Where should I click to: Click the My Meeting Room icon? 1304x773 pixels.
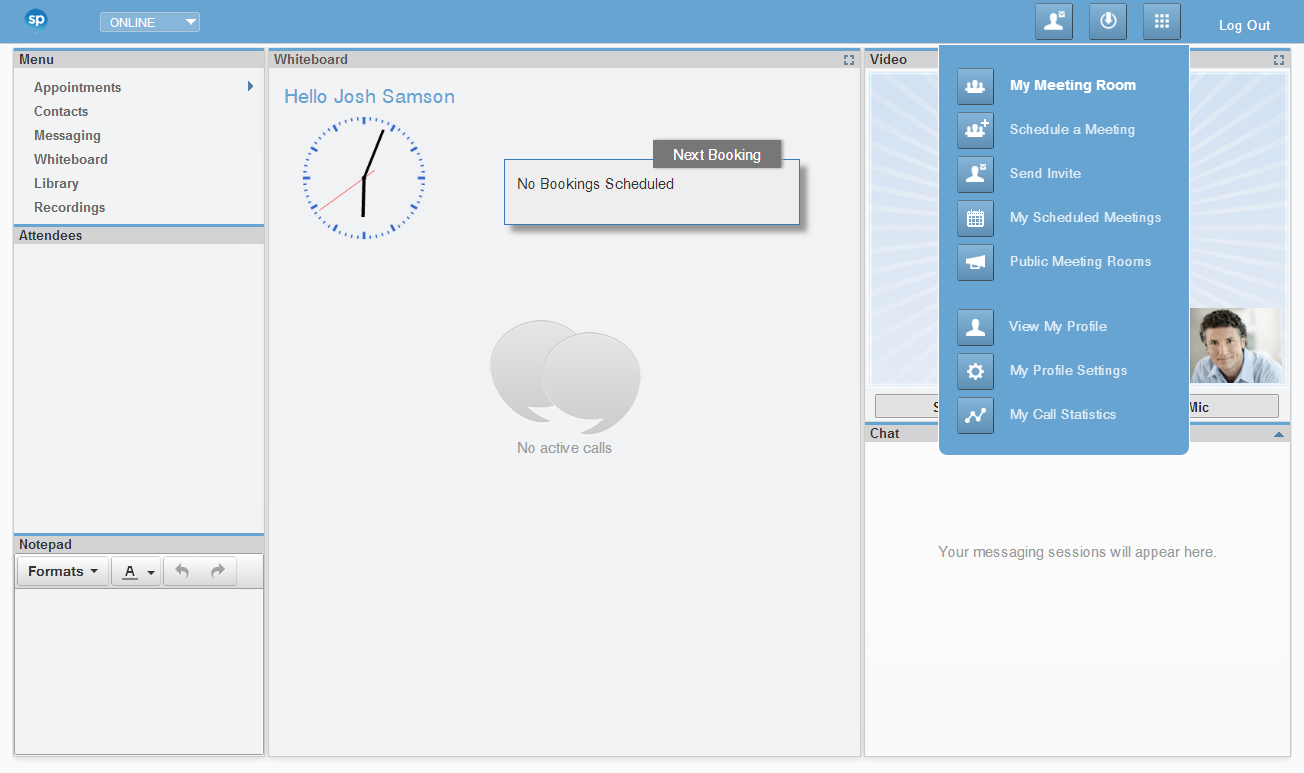click(x=975, y=86)
